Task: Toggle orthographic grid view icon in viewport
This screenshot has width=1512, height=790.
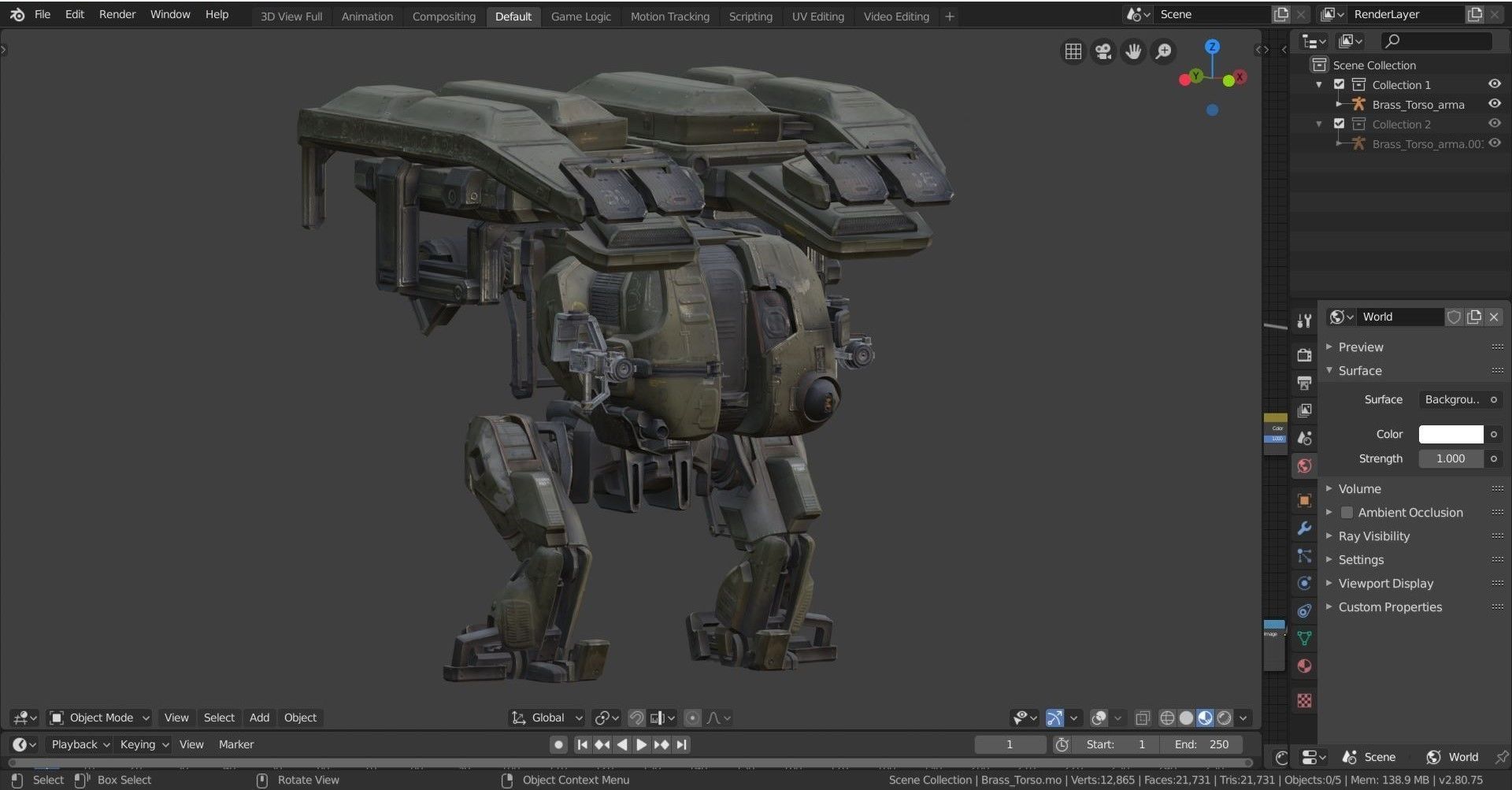Action: point(1073,51)
